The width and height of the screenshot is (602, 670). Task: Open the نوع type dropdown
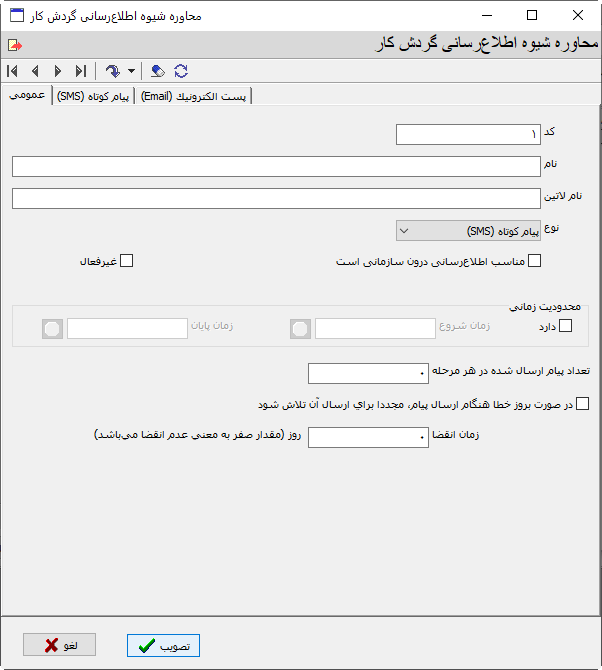468,231
